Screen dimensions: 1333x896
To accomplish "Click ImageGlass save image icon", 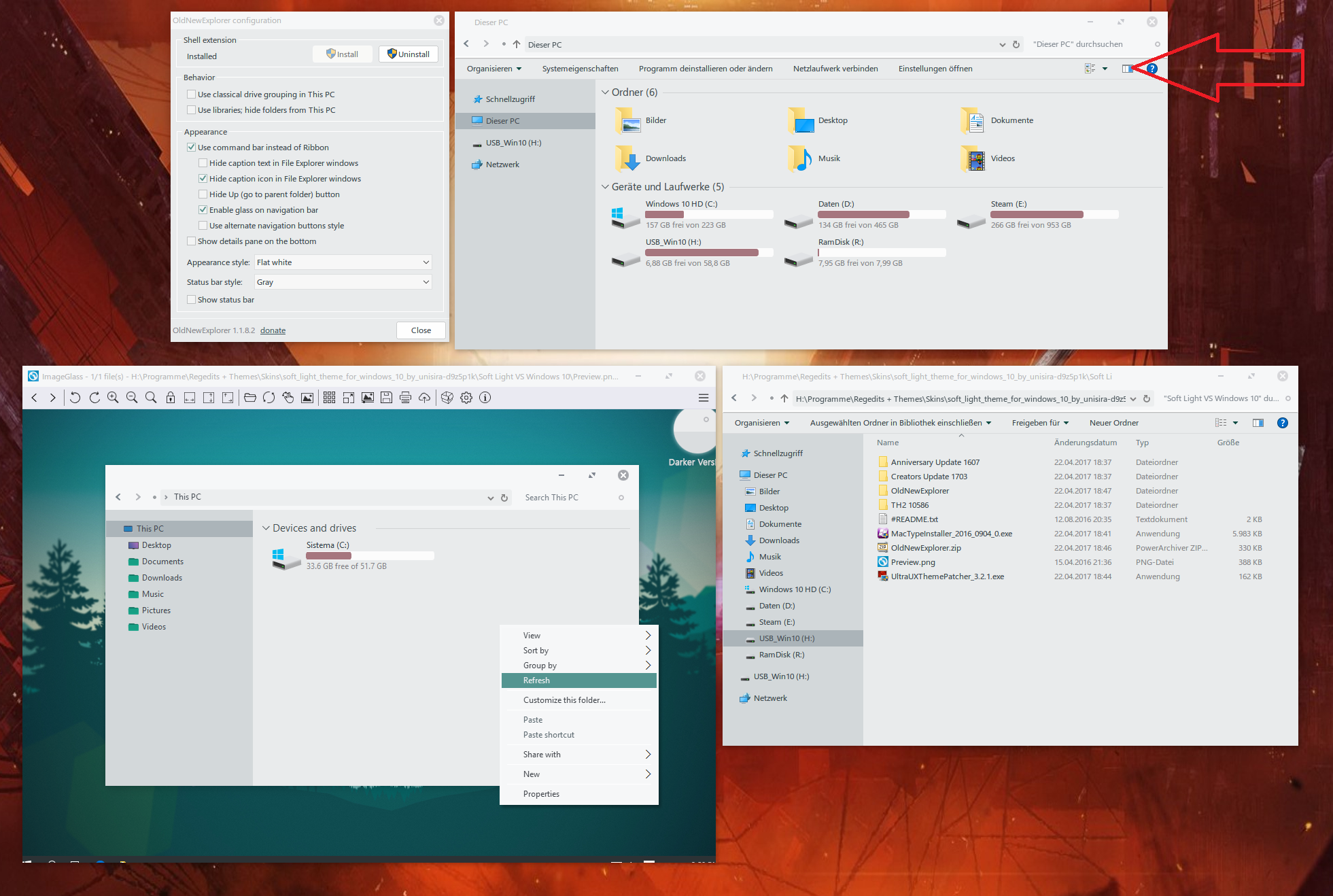I will click(x=387, y=398).
